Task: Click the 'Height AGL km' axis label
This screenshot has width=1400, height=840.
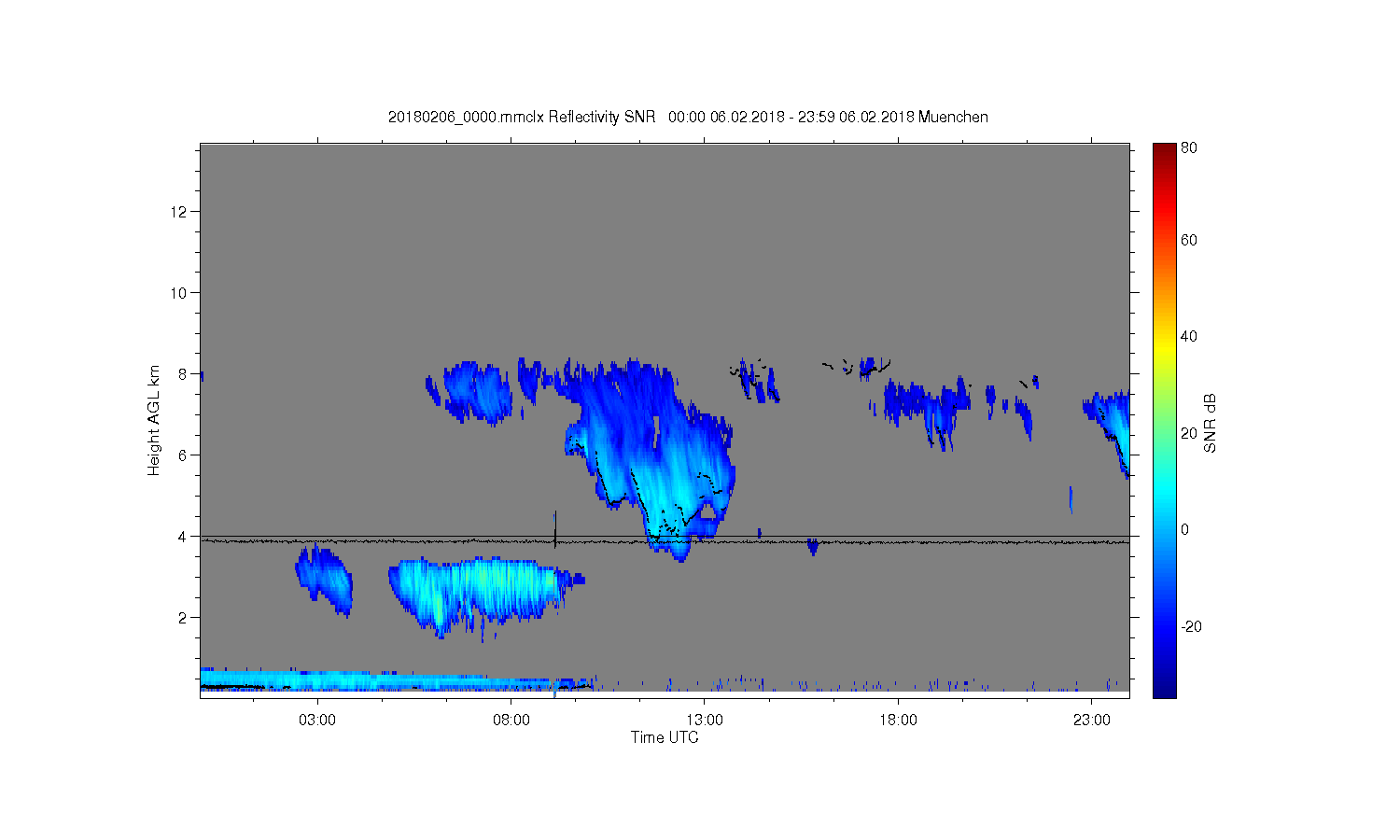Action: (x=154, y=420)
